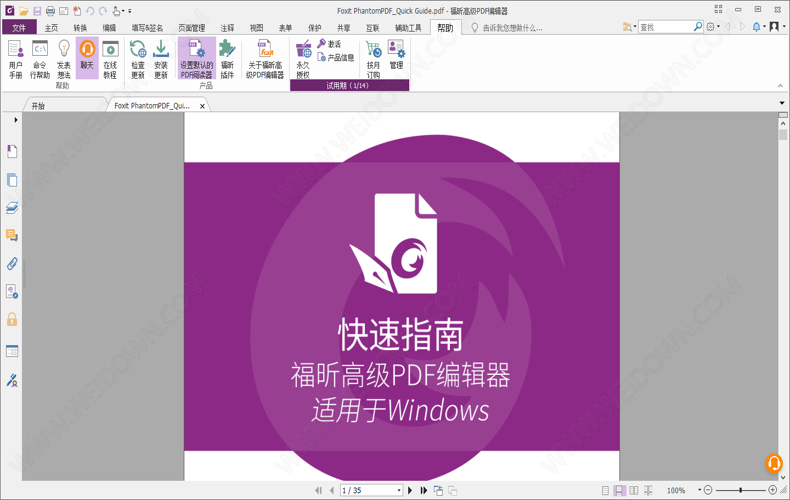Open the digital signatures pen panel

pos(12,380)
